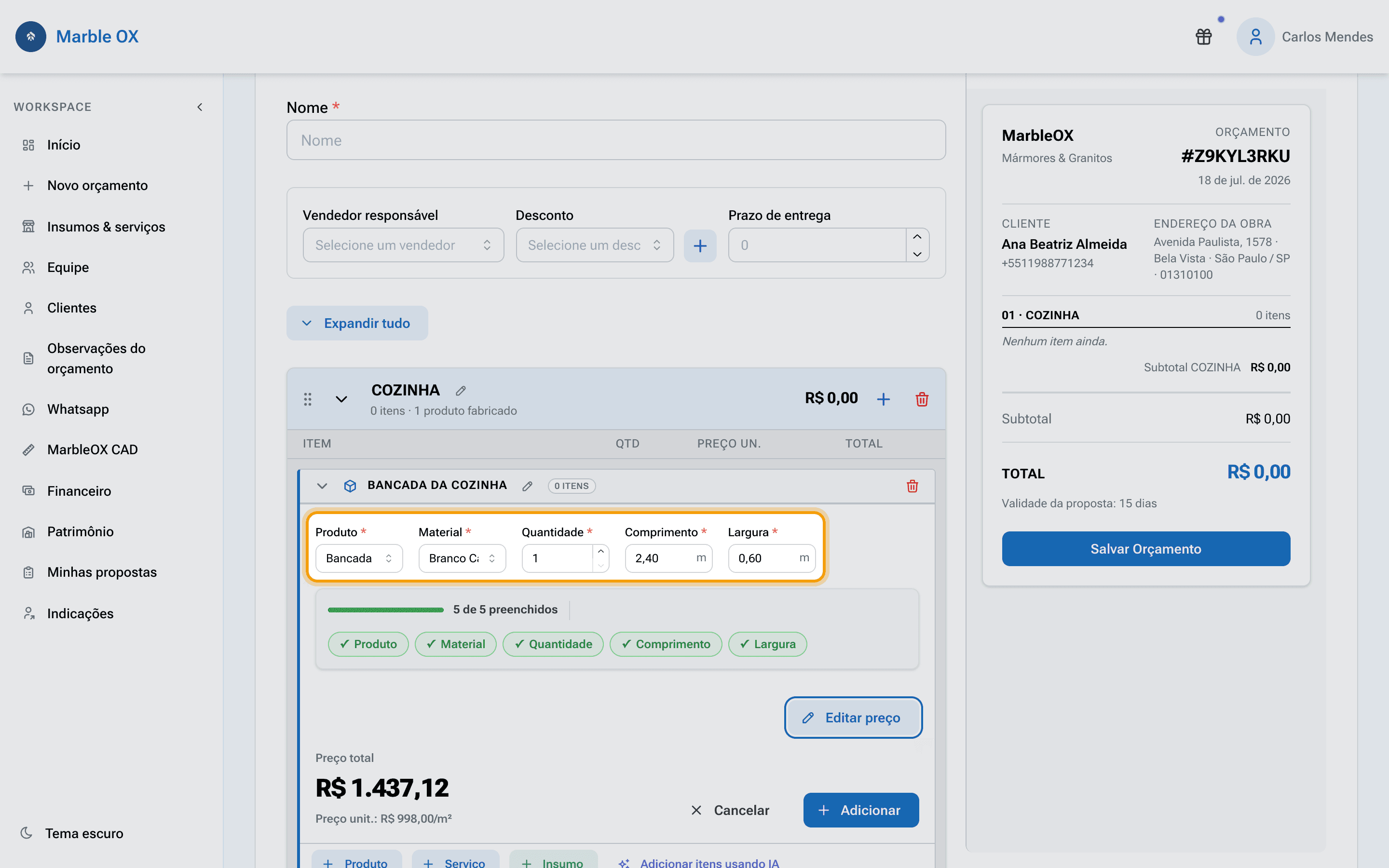Open Observações do orçamento
Viewport: 1389px width, 868px height.
[96, 358]
